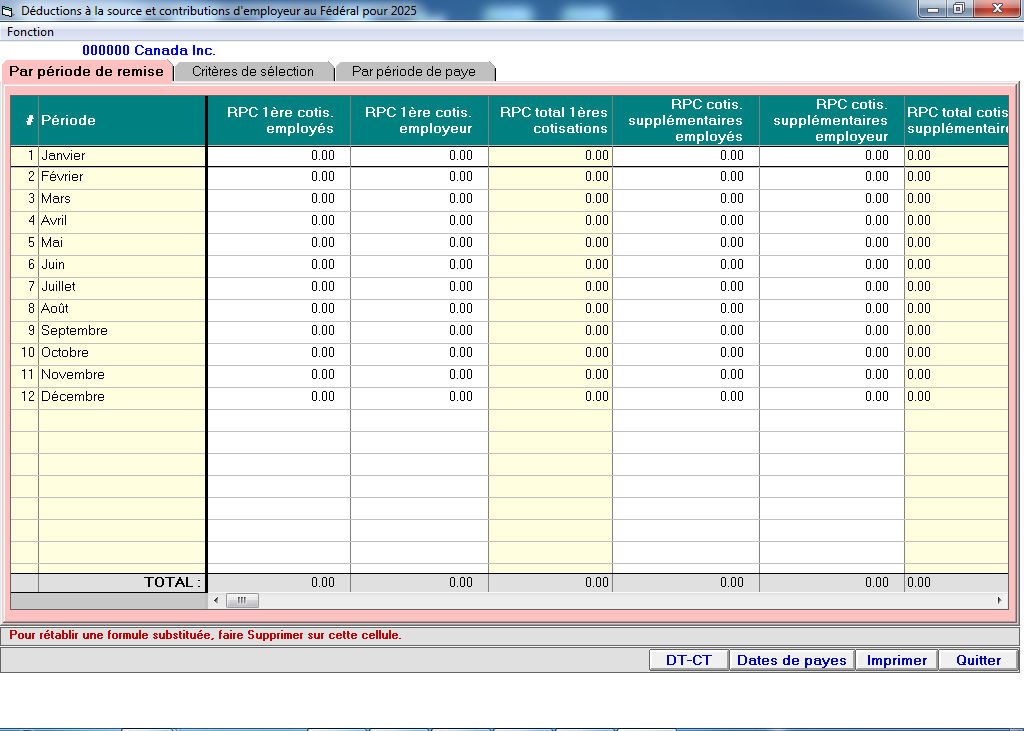Open the Fonction menu
The image size is (1024, 731).
[30, 32]
